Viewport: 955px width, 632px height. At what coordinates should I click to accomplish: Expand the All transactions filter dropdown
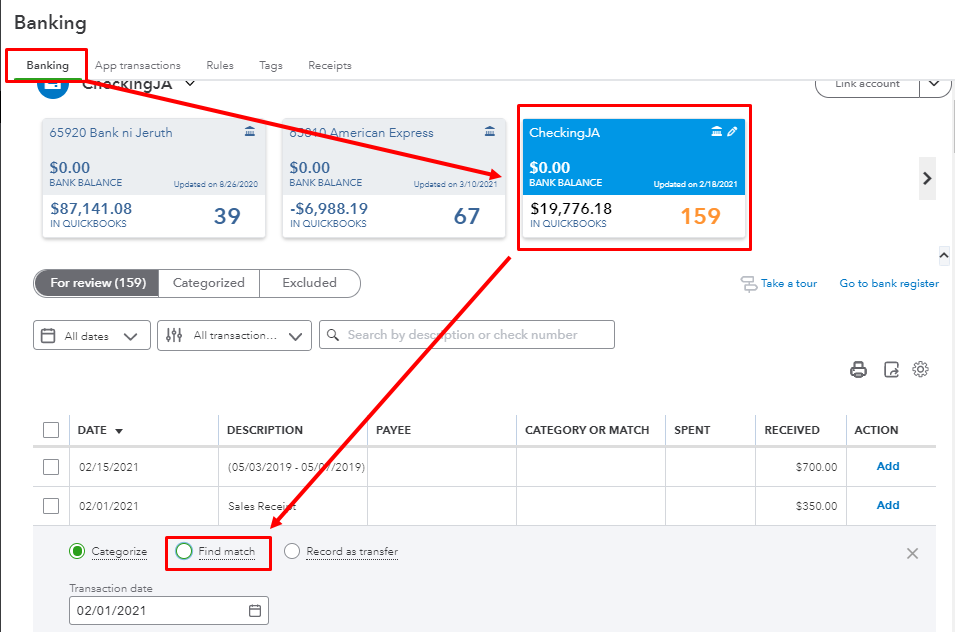pos(234,336)
